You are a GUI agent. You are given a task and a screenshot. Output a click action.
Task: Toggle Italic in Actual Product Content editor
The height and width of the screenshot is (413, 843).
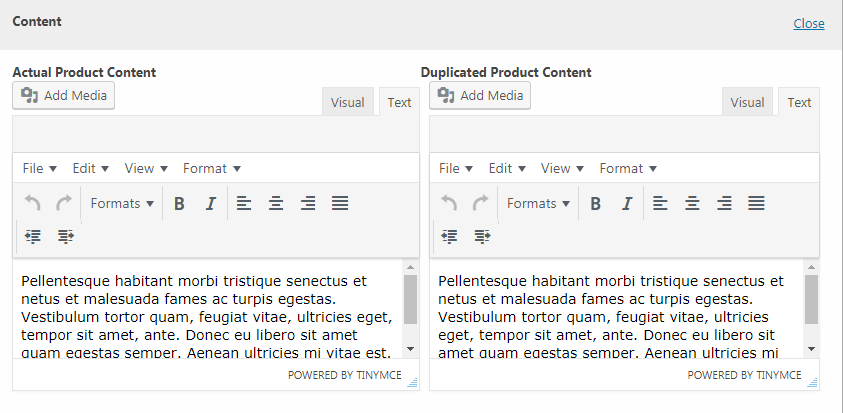(x=211, y=203)
